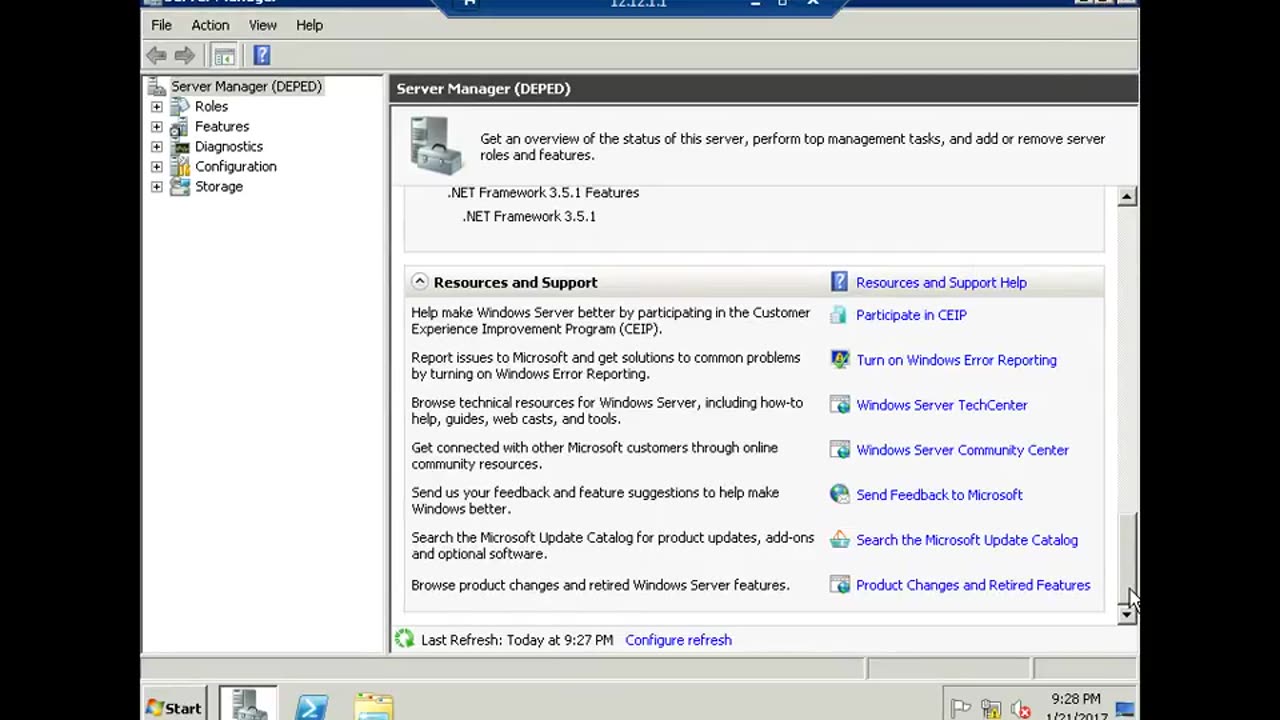Image resolution: width=1280 pixels, height=720 pixels.
Task: Open Windows Server TechCenter link
Action: [x=941, y=405]
